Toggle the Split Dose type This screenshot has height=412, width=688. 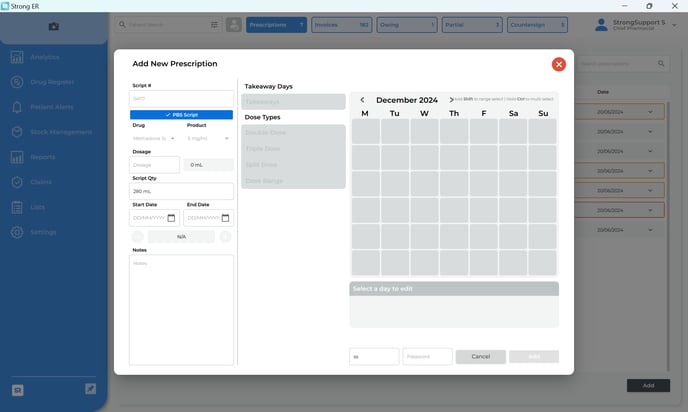tap(293, 165)
